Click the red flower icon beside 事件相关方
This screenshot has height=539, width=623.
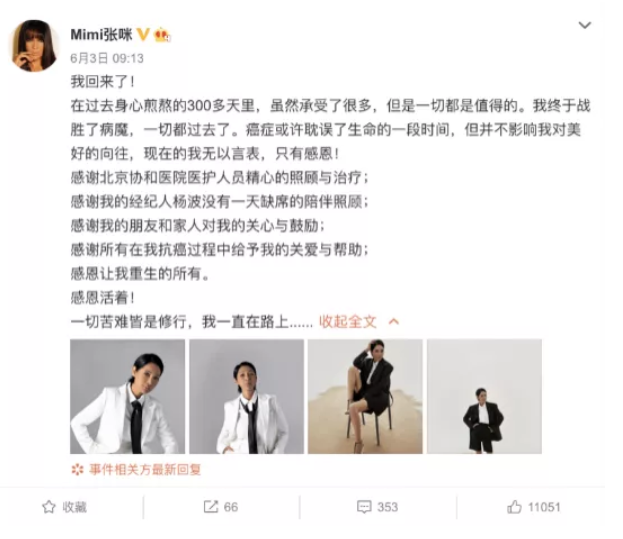77,470
